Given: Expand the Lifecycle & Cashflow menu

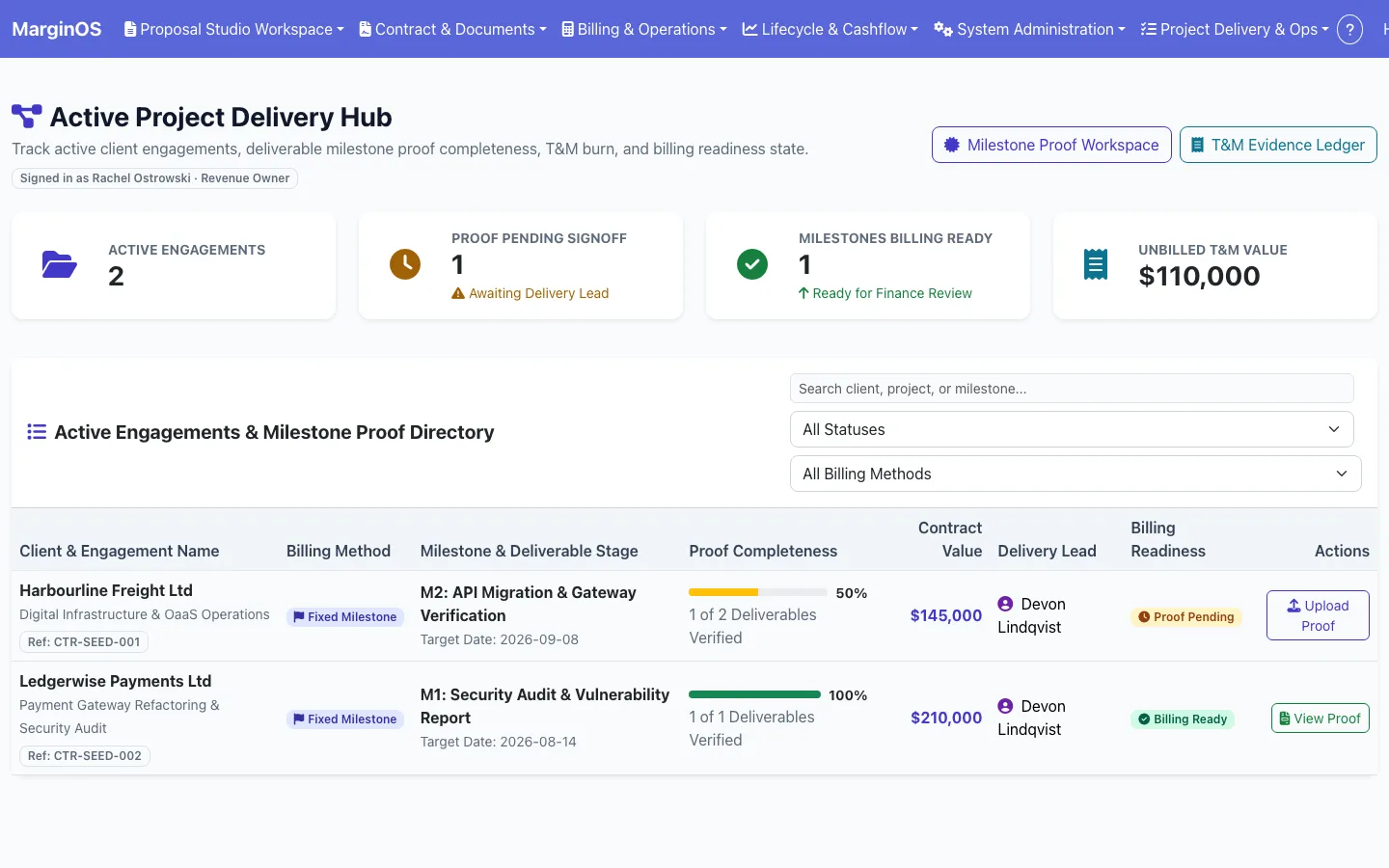Looking at the screenshot, I should pos(830,29).
